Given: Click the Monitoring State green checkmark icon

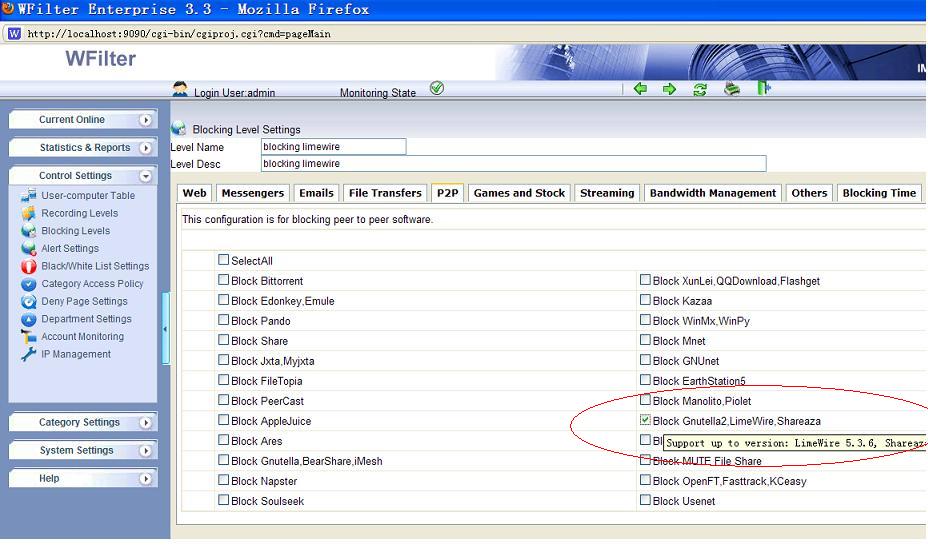Looking at the screenshot, I should click(437, 88).
